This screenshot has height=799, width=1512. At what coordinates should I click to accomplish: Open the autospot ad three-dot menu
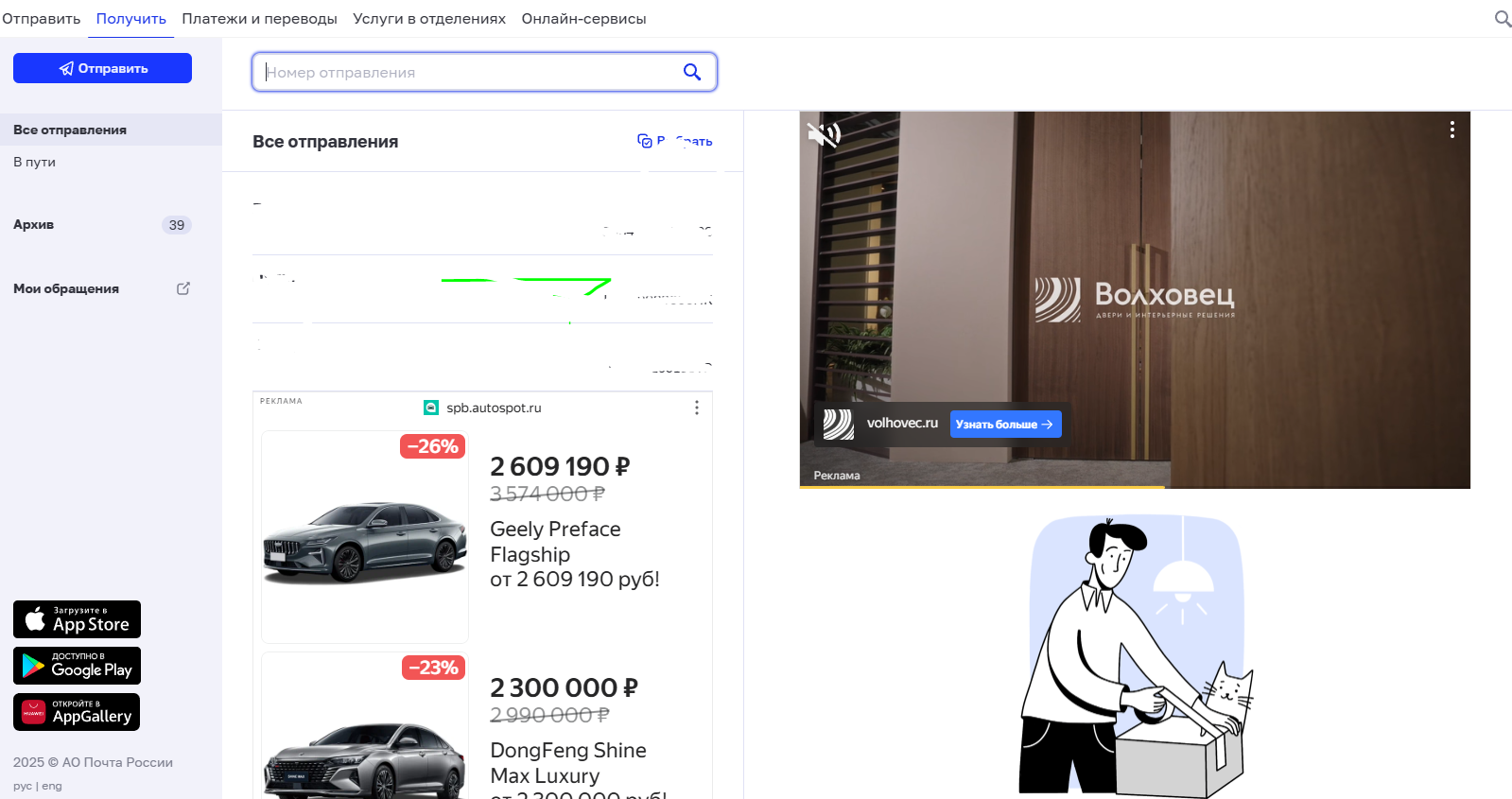pos(697,408)
